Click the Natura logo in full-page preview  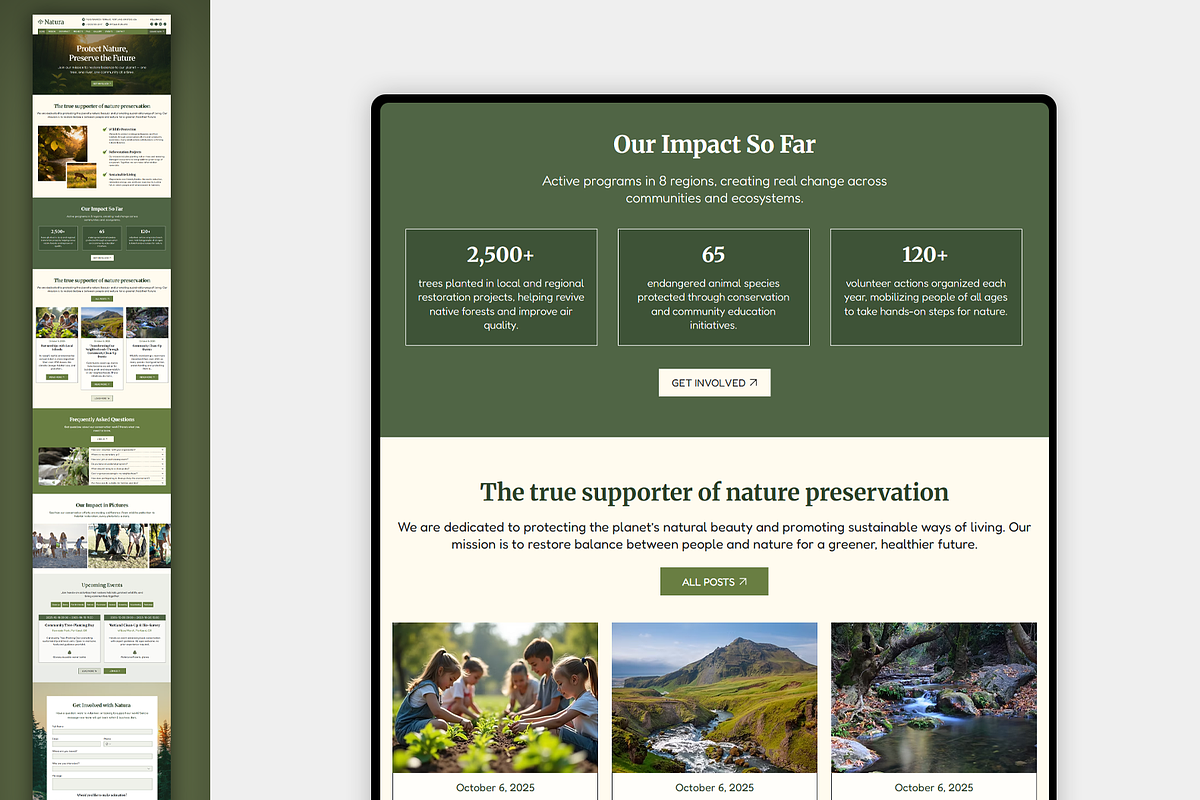[x=51, y=22]
